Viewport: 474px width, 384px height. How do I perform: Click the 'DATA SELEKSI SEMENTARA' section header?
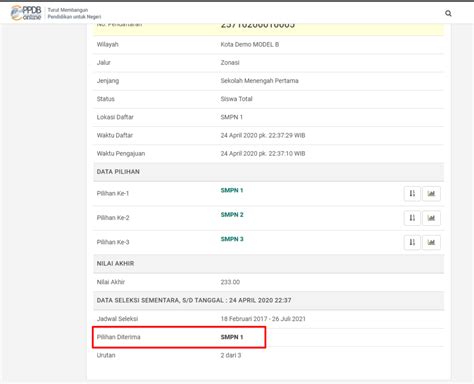coord(269,300)
